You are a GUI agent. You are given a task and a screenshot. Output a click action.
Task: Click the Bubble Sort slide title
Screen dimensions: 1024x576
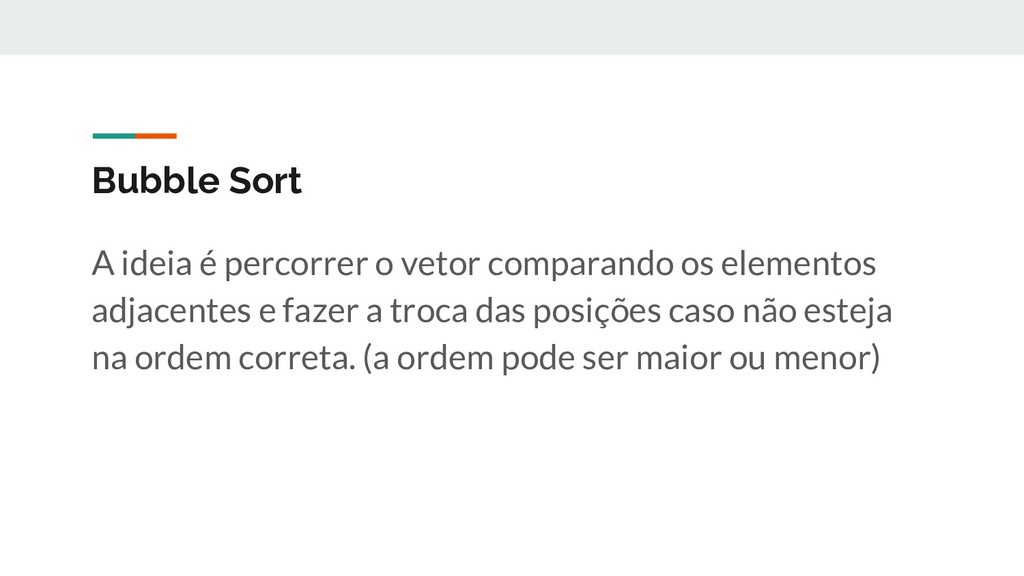coord(197,180)
